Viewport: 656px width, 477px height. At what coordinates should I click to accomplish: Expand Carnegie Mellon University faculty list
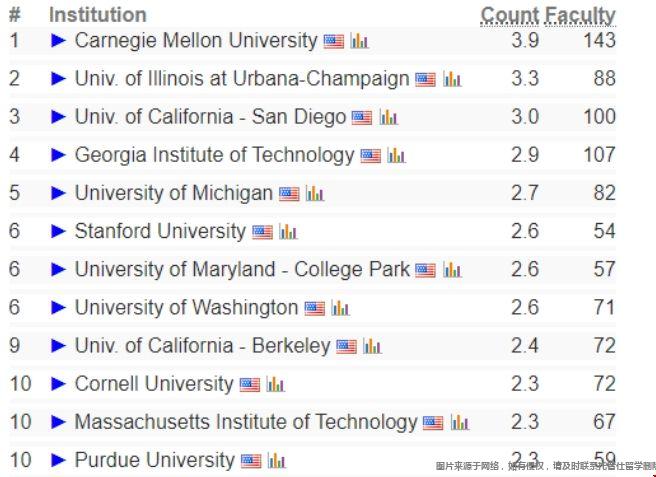pyautogui.click(x=58, y=41)
